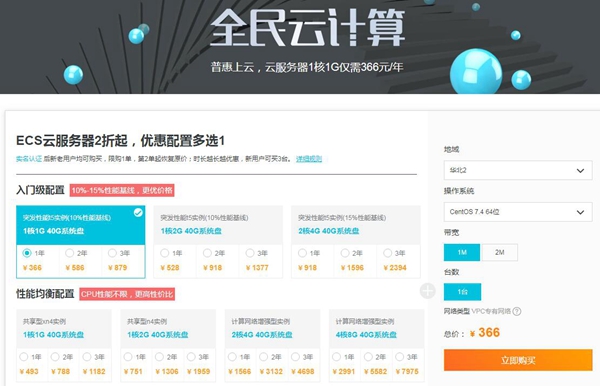
Task: Select 1年 for 计算网络增强型 4核8G at ¥2991
Action: click(x=336, y=357)
